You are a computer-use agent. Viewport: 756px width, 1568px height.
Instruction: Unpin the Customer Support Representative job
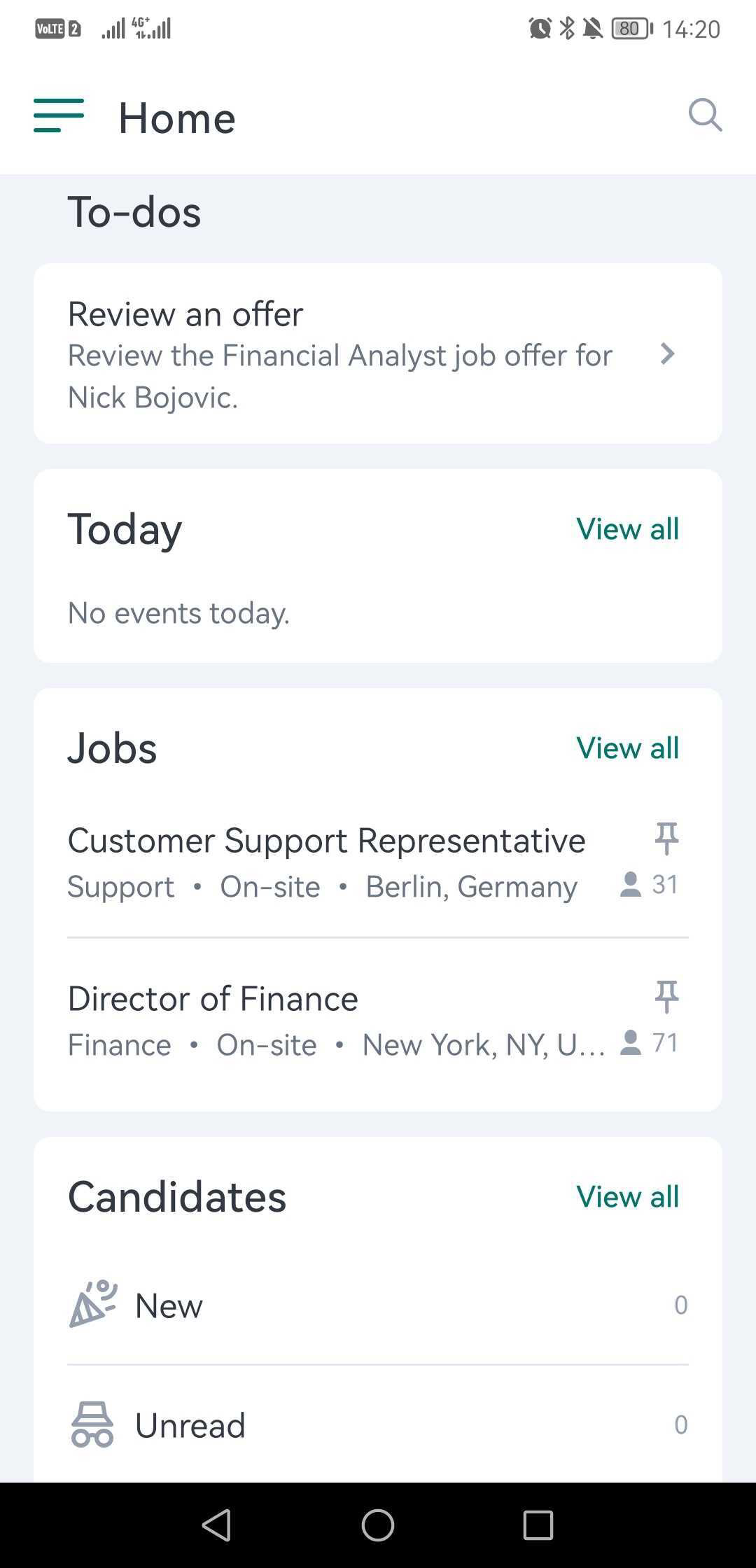point(666,838)
